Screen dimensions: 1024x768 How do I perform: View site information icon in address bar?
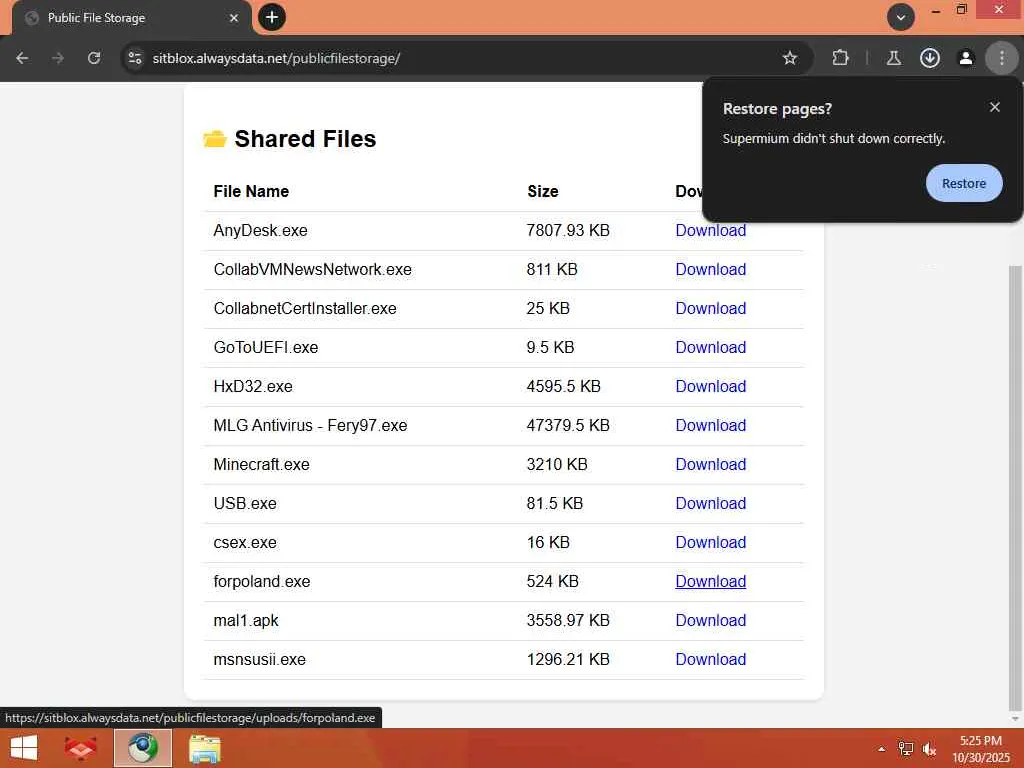[x=135, y=58]
